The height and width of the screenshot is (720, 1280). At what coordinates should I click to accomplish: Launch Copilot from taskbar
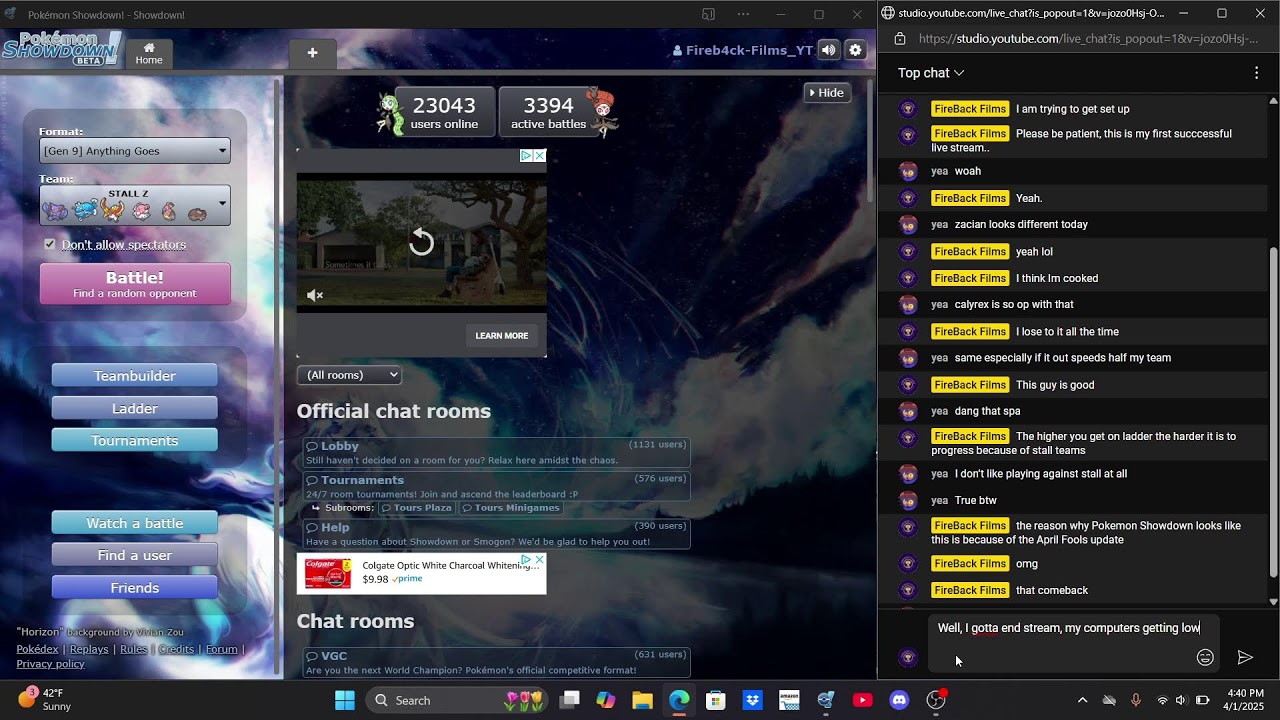click(606, 700)
